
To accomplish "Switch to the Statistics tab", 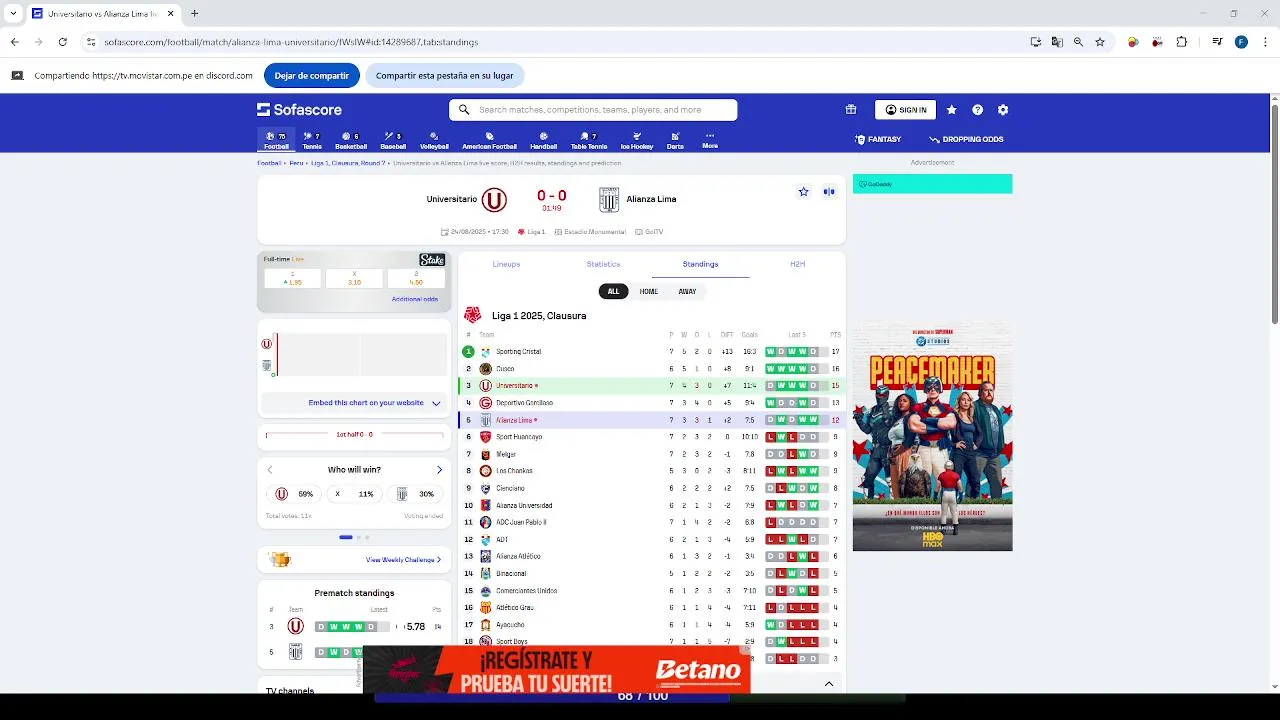I will pos(603,264).
